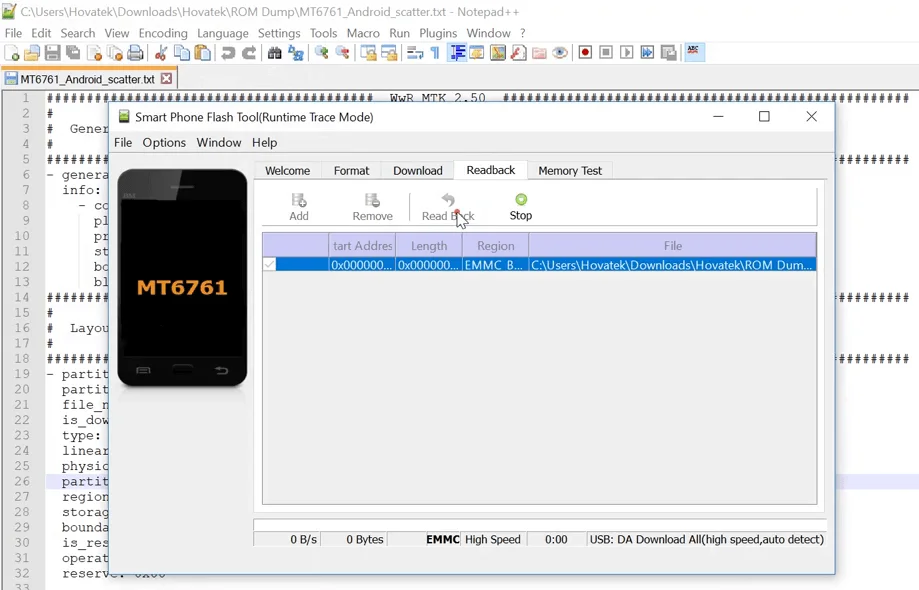Click the Copy icon in Notepad++ toolbar
This screenshot has width=919, height=590.
point(182,53)
